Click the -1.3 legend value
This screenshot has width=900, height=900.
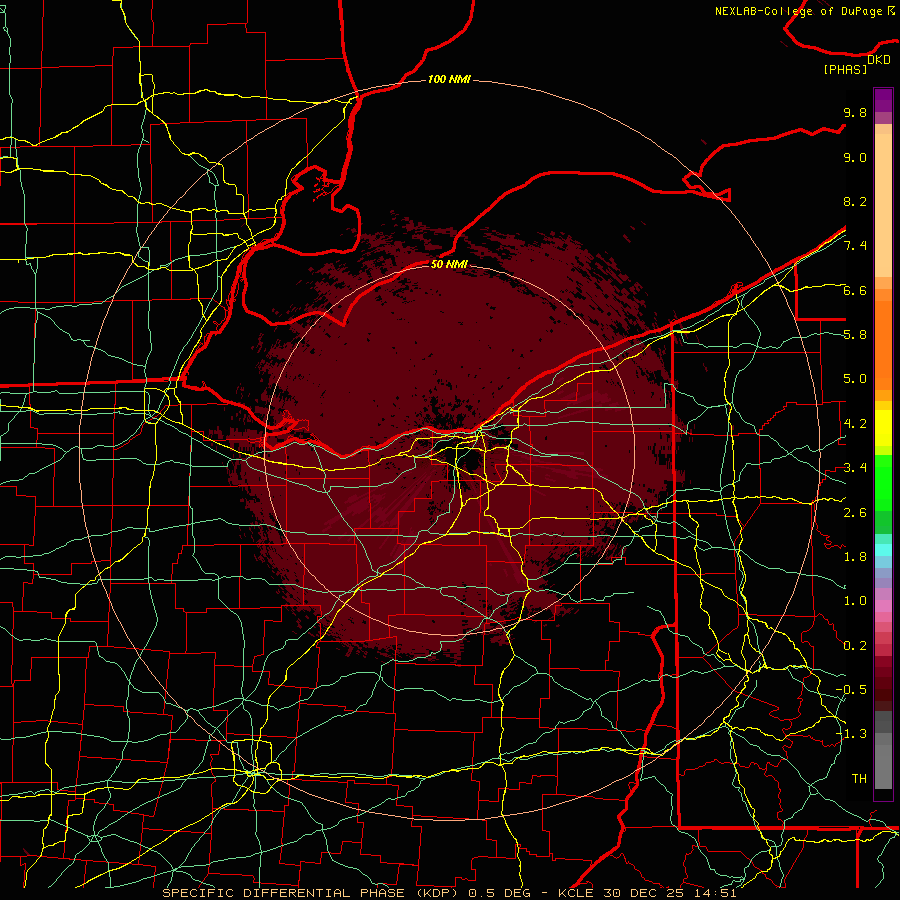pos(851,734)
